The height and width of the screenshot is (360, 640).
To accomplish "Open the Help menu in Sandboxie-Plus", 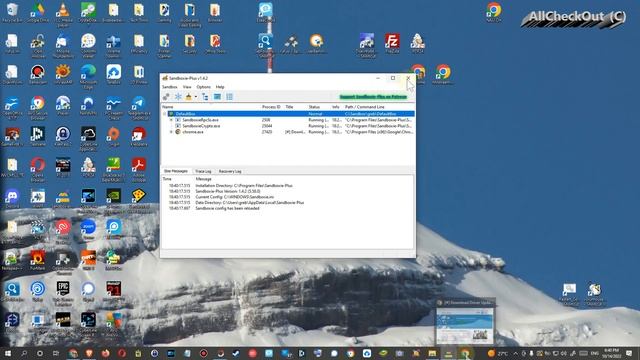I will 220,87.
